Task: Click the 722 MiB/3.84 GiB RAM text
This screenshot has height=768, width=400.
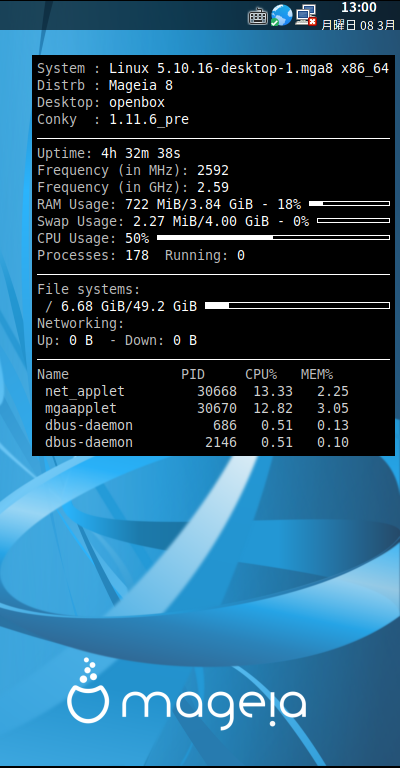Action: coord(193,204)
